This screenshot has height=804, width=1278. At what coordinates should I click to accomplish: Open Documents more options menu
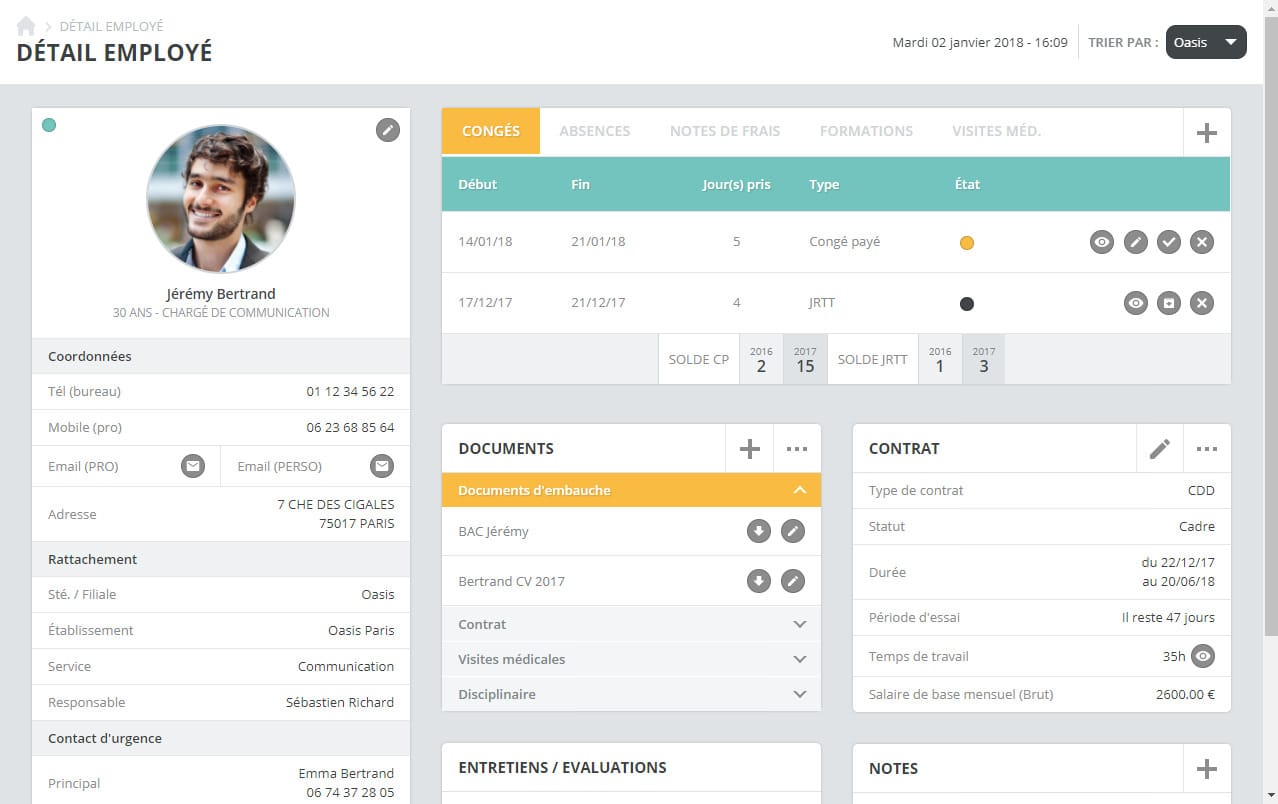tap(797, 449)
